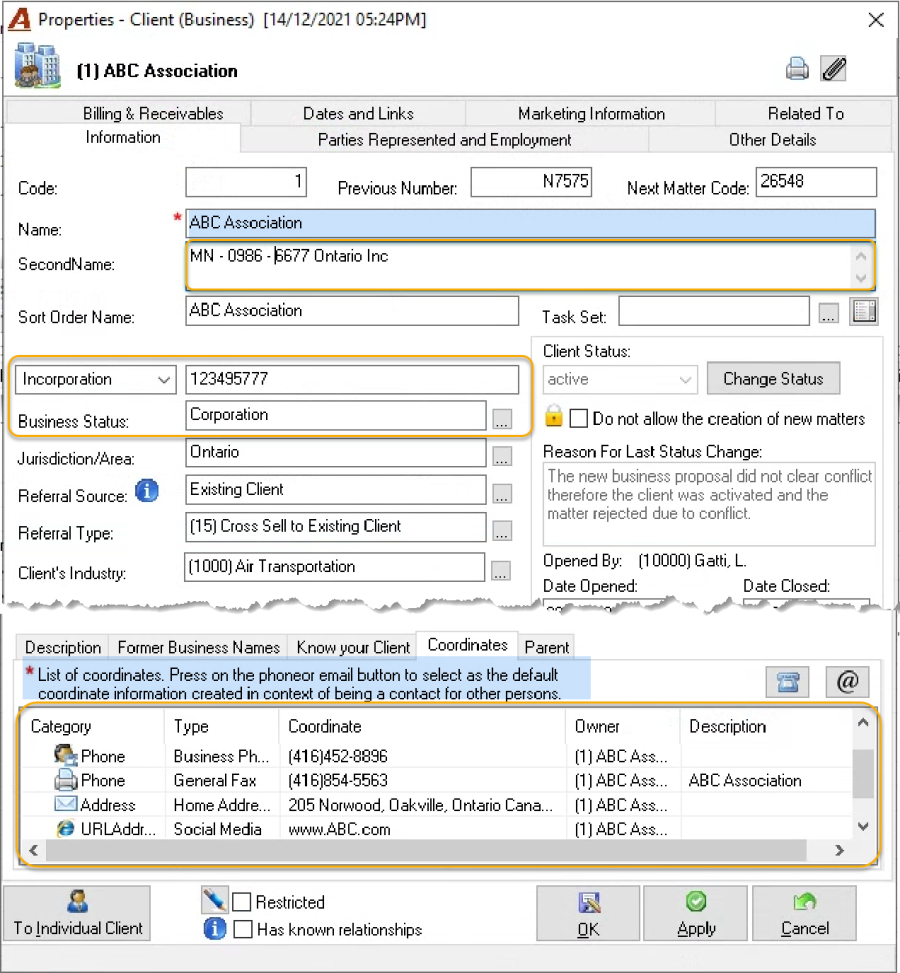Select the Know your Client tab
The height and width of the screenshot is (973, 900).
(x=353, y=647)
